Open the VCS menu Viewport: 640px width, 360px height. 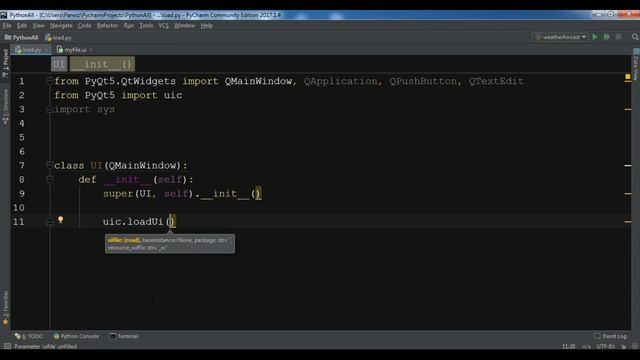coord(164,25)
